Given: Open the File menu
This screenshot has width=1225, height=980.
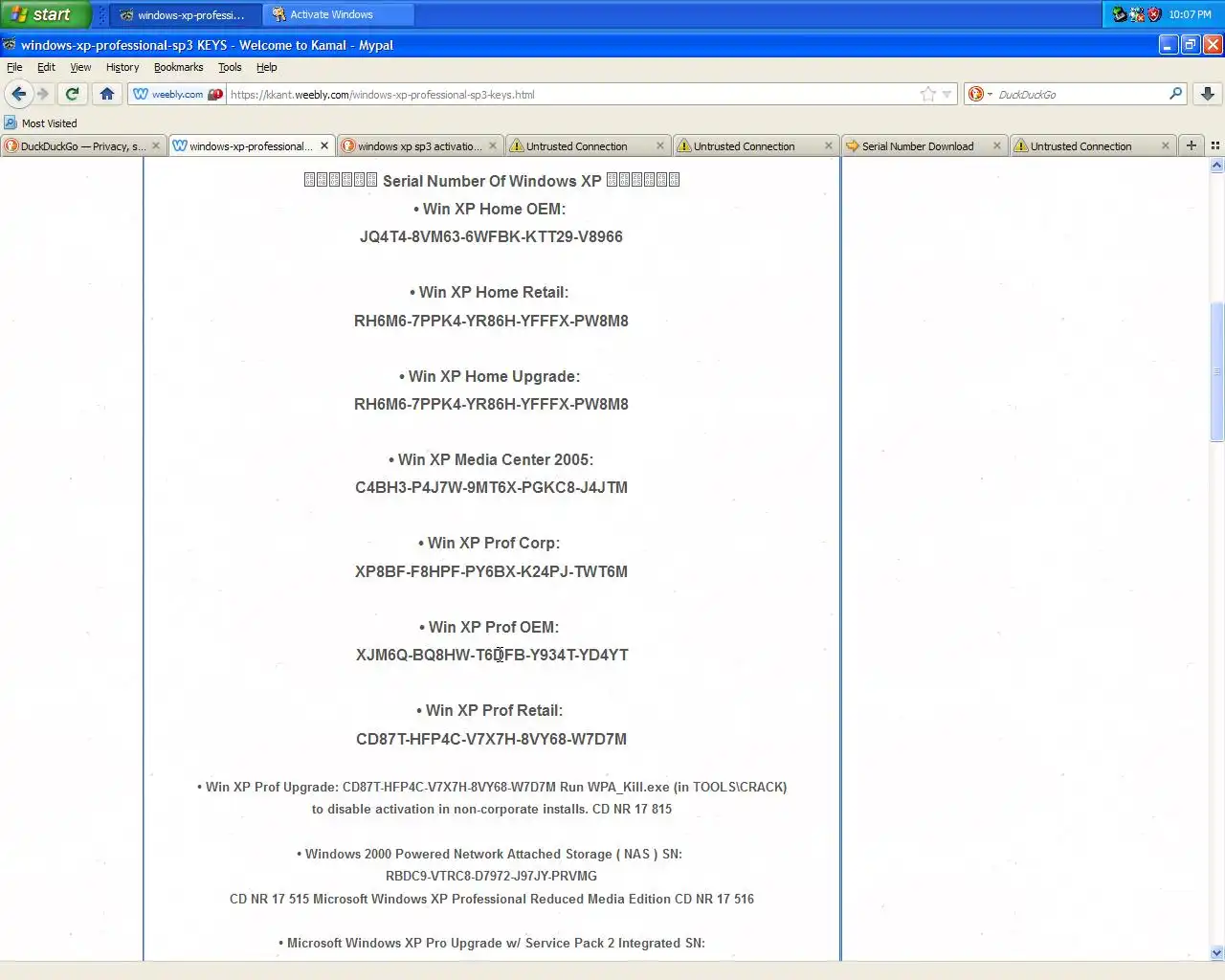Looking at the screenshot, I should pos(14,68).
